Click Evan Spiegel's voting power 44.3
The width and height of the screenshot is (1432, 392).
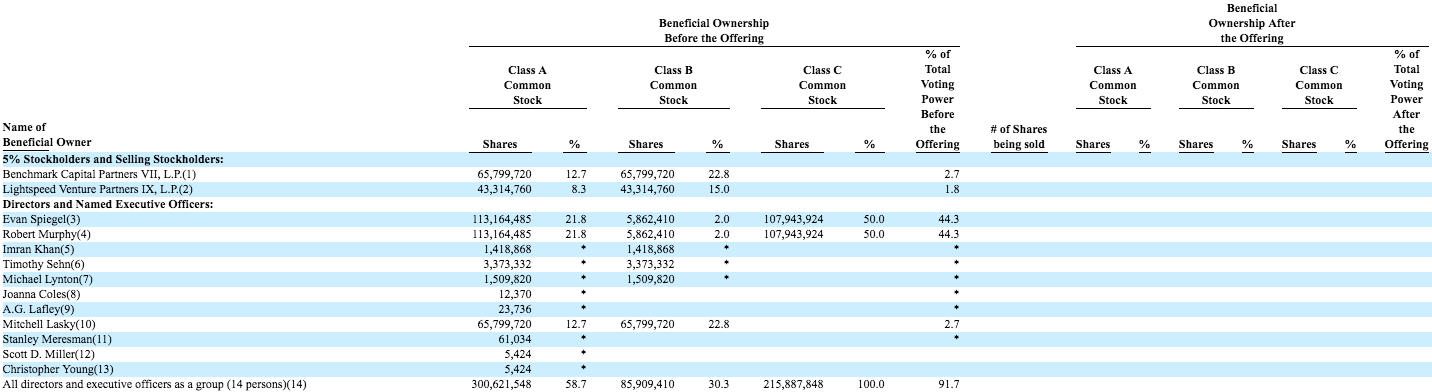coord(949,219)
